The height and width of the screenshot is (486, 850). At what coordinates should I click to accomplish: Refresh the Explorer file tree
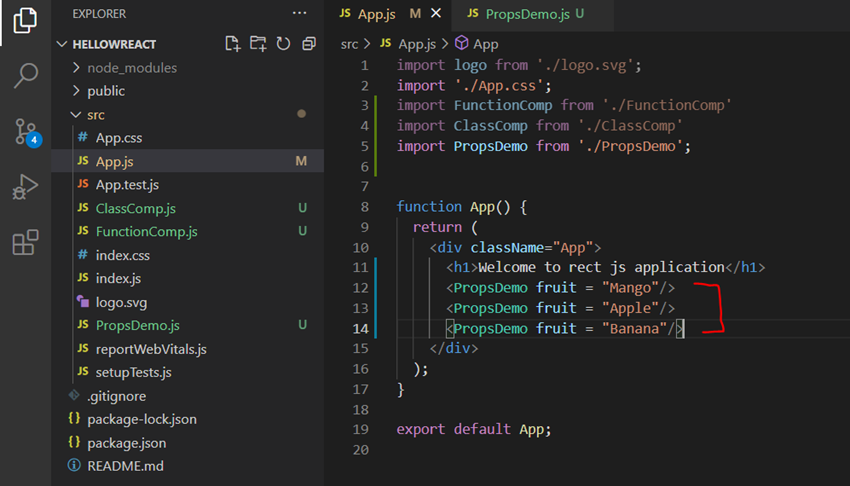tap(284, 44)
